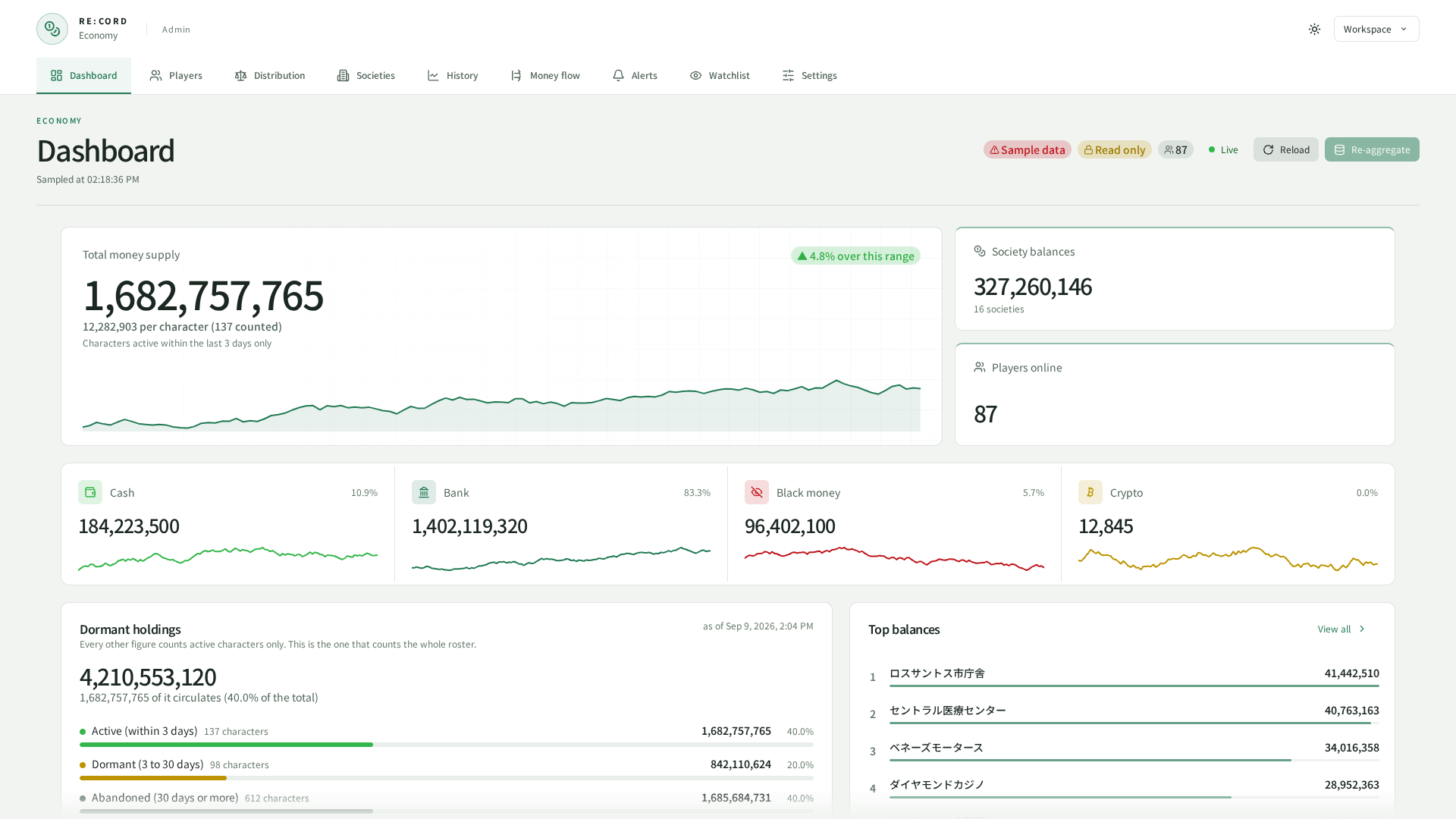Go to the Societies tab
Viewport: 1456px width, 819px height.
coord(366,75)
